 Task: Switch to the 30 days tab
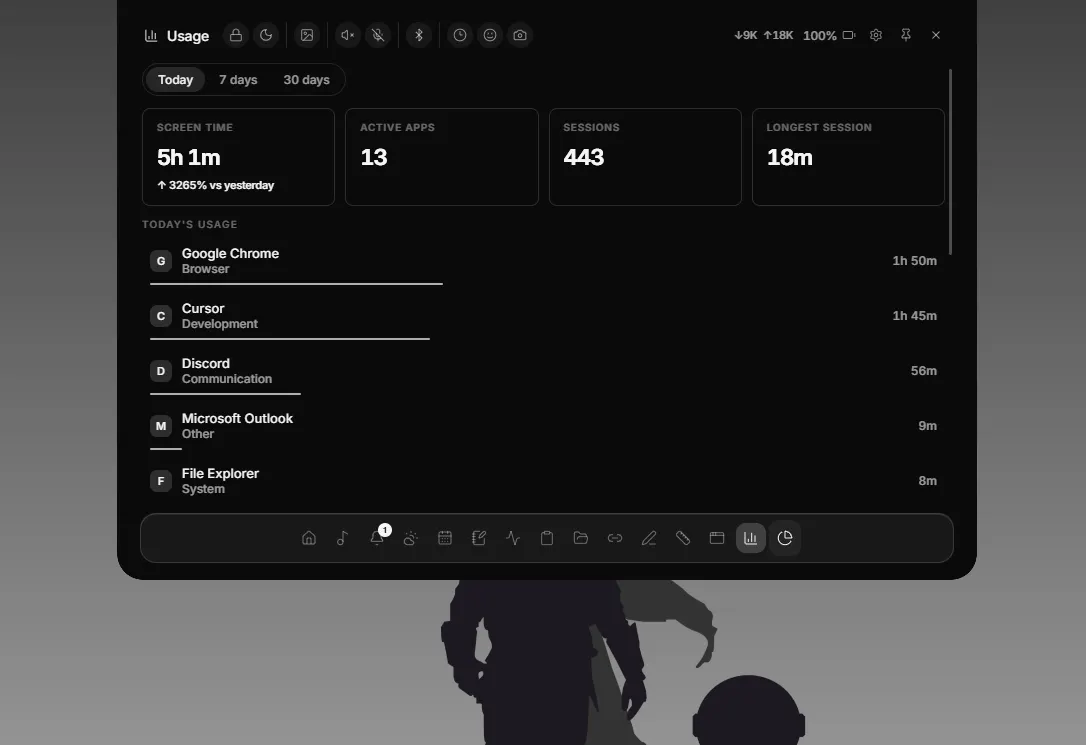306,80
